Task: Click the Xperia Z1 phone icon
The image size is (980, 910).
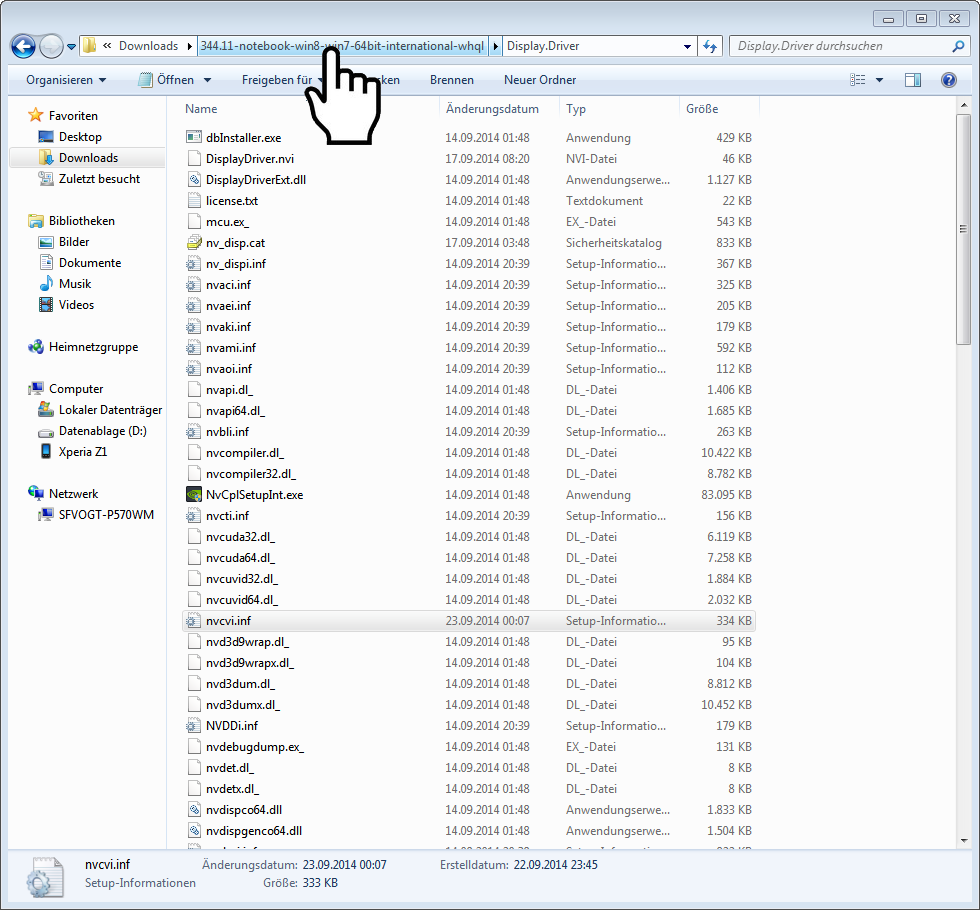Action: (x=46, y=451)
